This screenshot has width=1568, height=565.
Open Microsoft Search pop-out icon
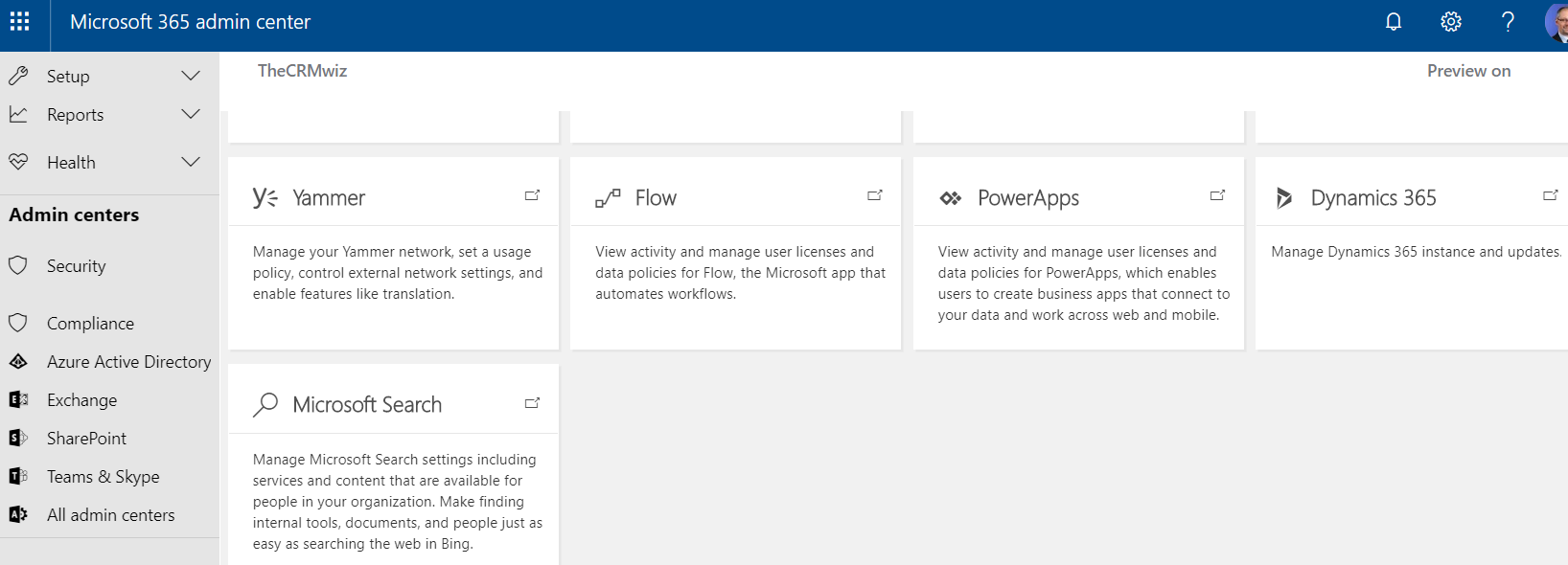[532, 403]
